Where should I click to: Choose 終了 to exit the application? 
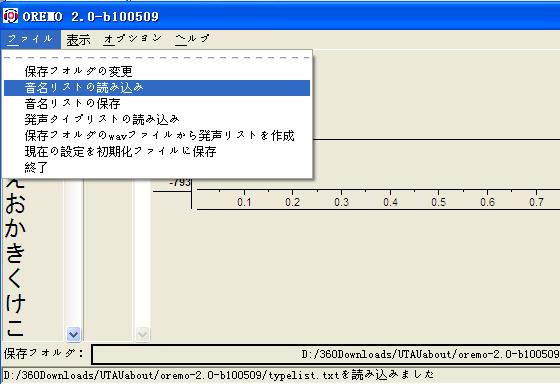pos(157,167)
